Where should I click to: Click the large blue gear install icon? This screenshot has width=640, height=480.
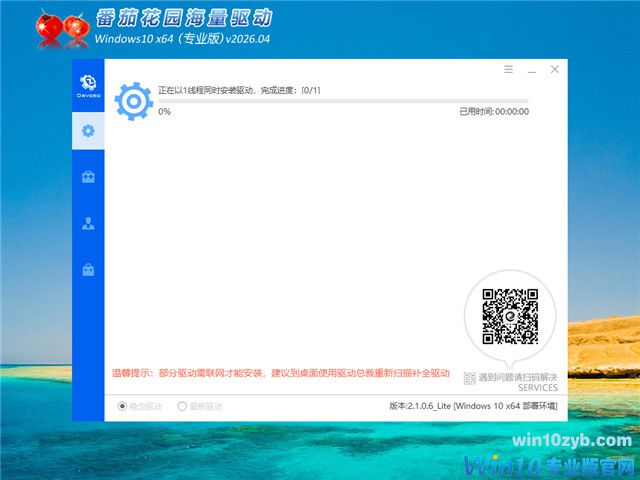(x=133, y=101)
